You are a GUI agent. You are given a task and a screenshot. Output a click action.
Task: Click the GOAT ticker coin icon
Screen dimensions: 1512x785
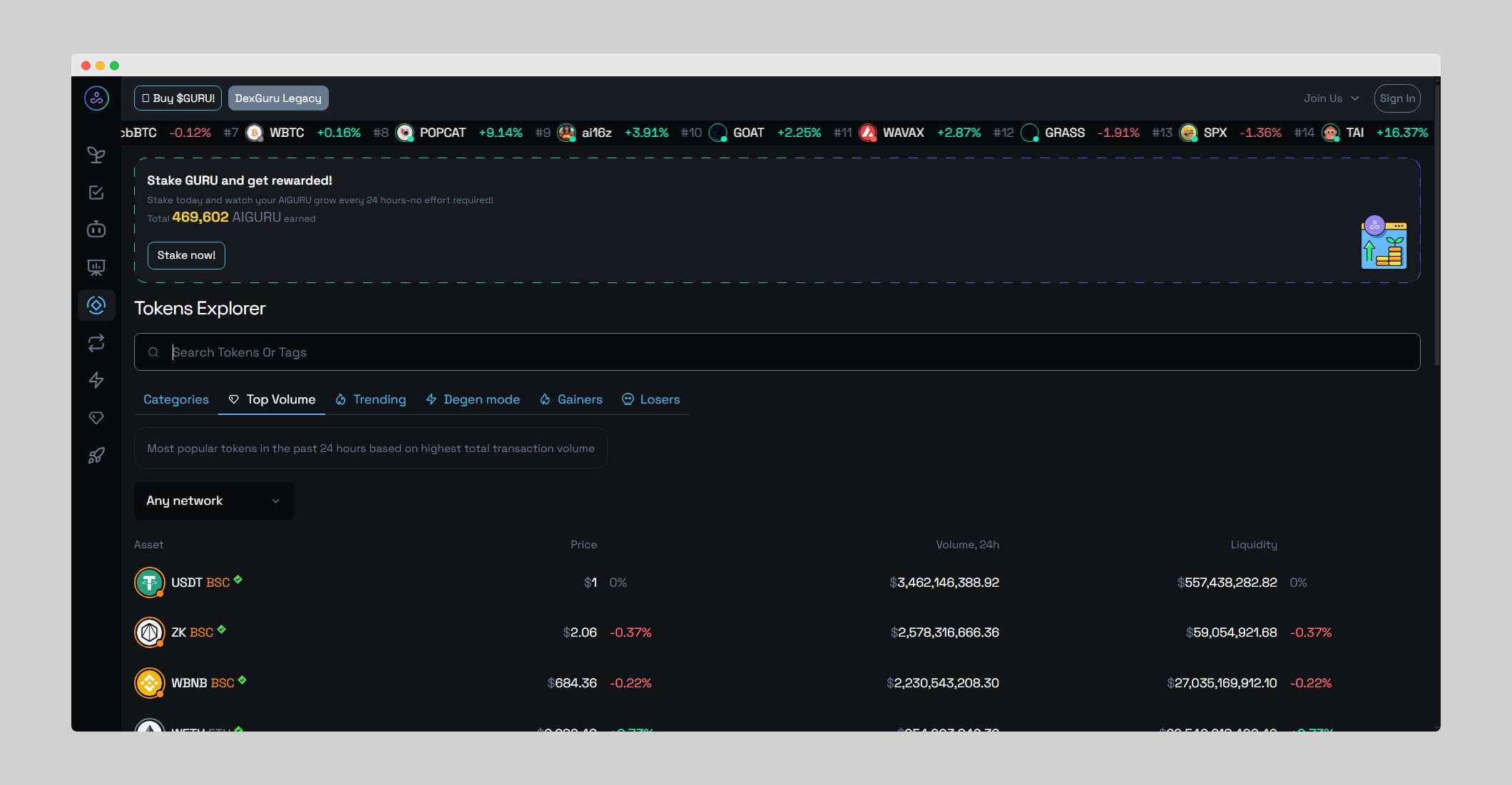[718, 133]
